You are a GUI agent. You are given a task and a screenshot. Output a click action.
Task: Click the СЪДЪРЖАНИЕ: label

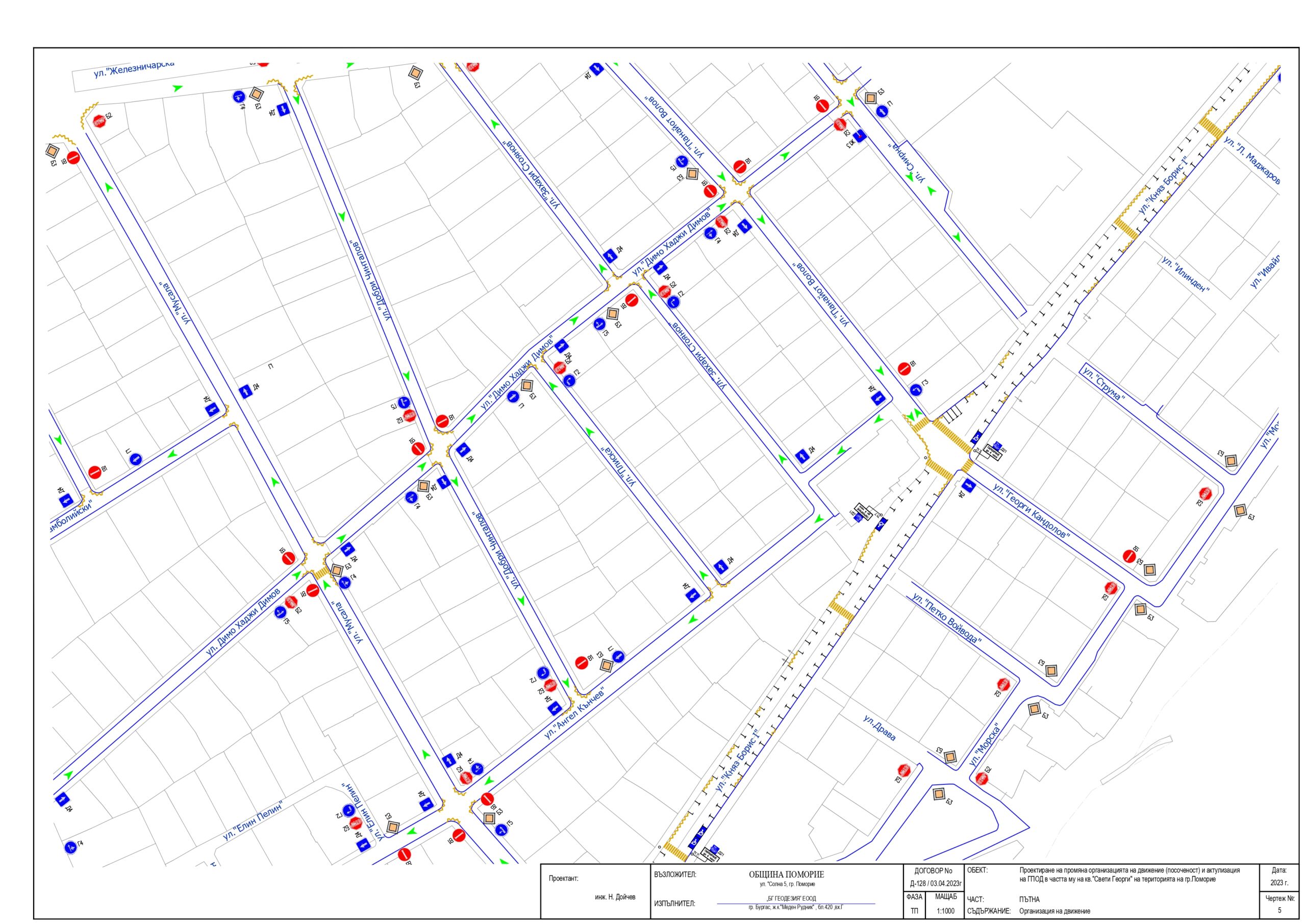point(989,911)
